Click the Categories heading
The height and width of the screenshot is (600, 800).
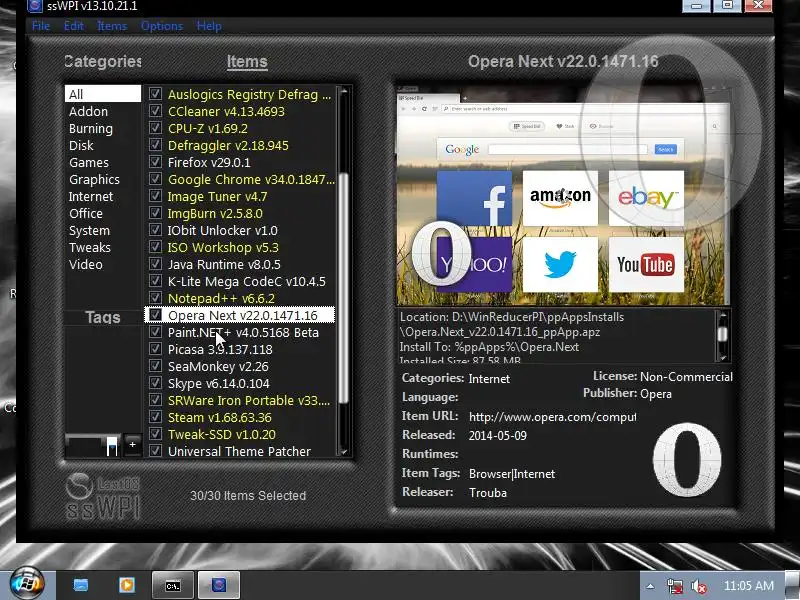click(103, 61)
